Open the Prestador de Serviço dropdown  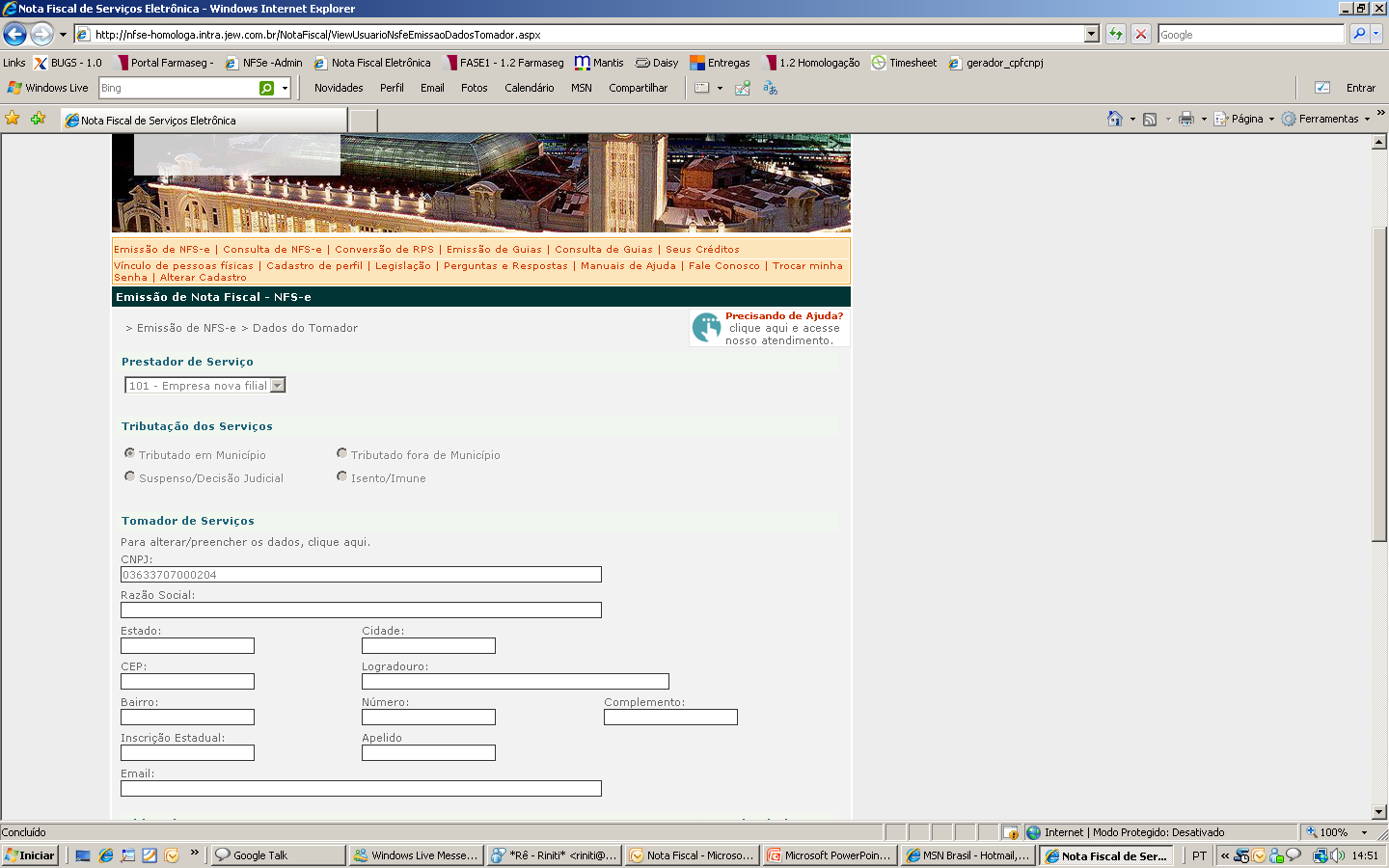coord(205,386)
